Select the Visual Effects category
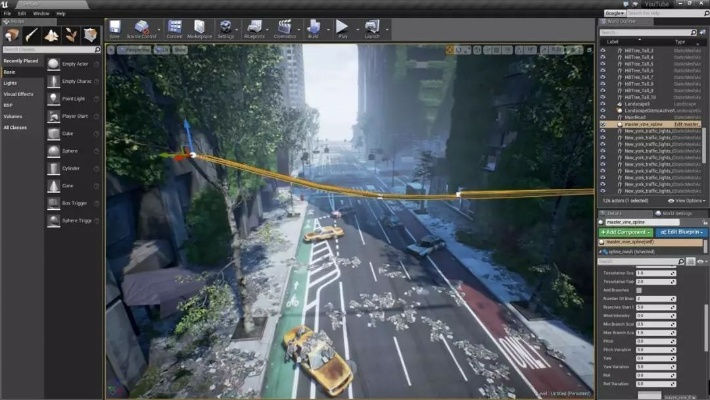This screenshot has height=400, width=710. coord(18,93)
